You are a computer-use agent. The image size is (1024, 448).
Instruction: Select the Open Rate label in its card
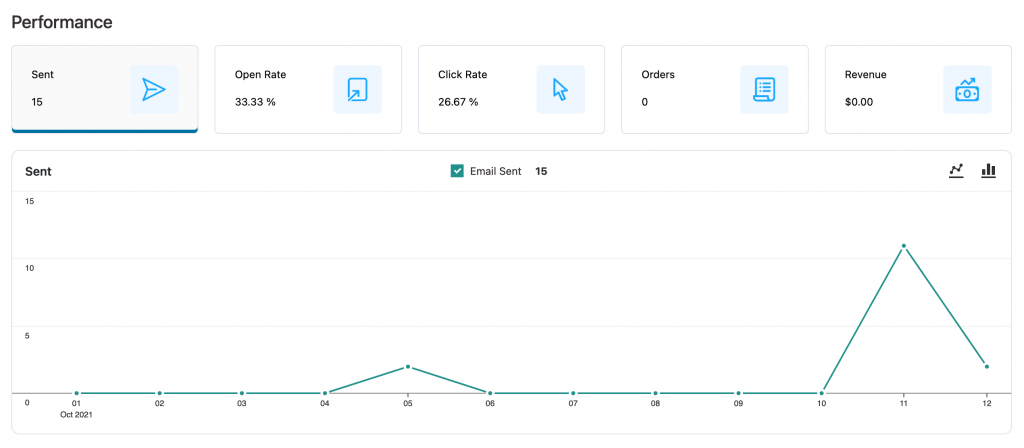point(261,74)
